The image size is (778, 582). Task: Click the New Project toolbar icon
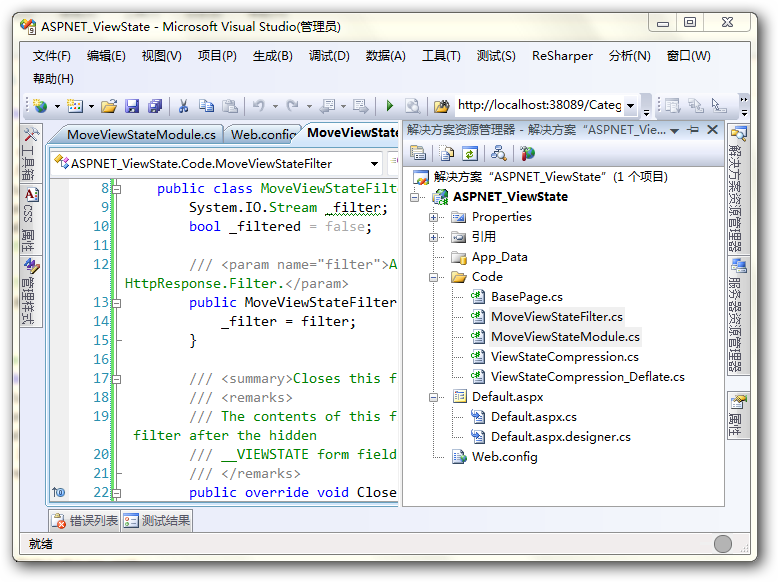click(x=40, y=106)
